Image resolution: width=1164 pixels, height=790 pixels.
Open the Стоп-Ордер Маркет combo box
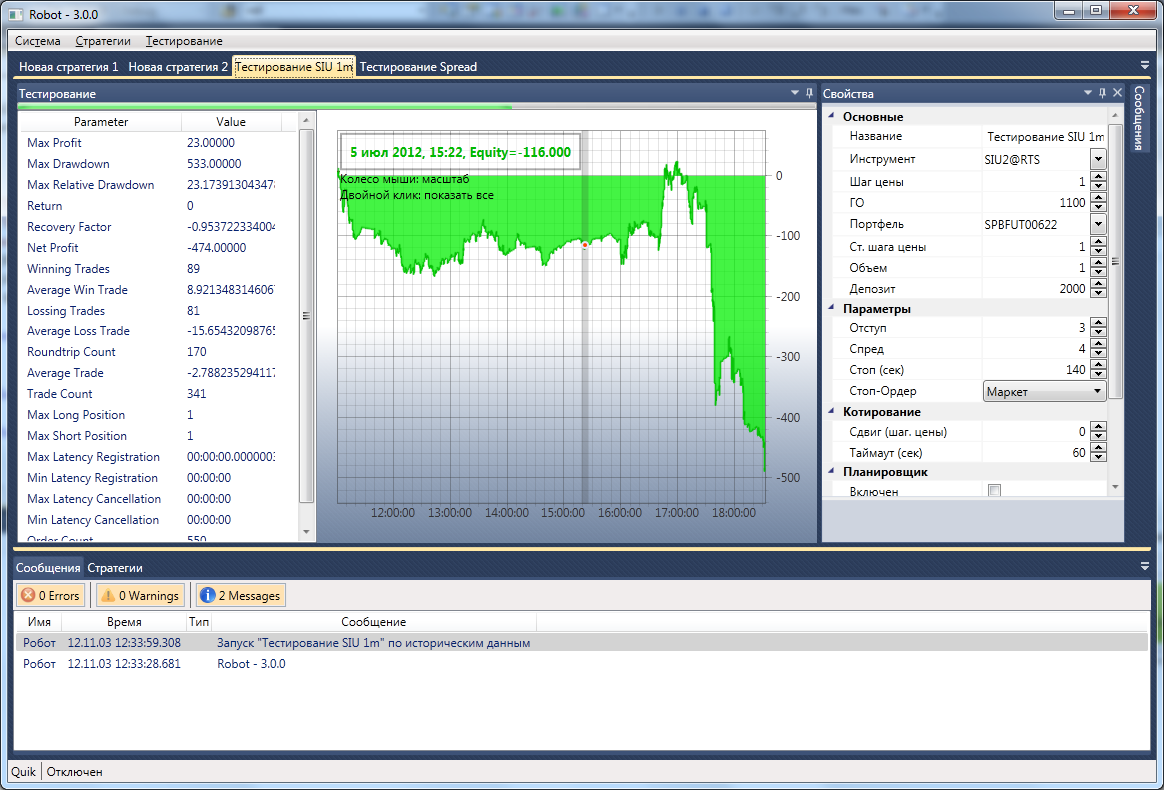click(x=1045, y=391)
